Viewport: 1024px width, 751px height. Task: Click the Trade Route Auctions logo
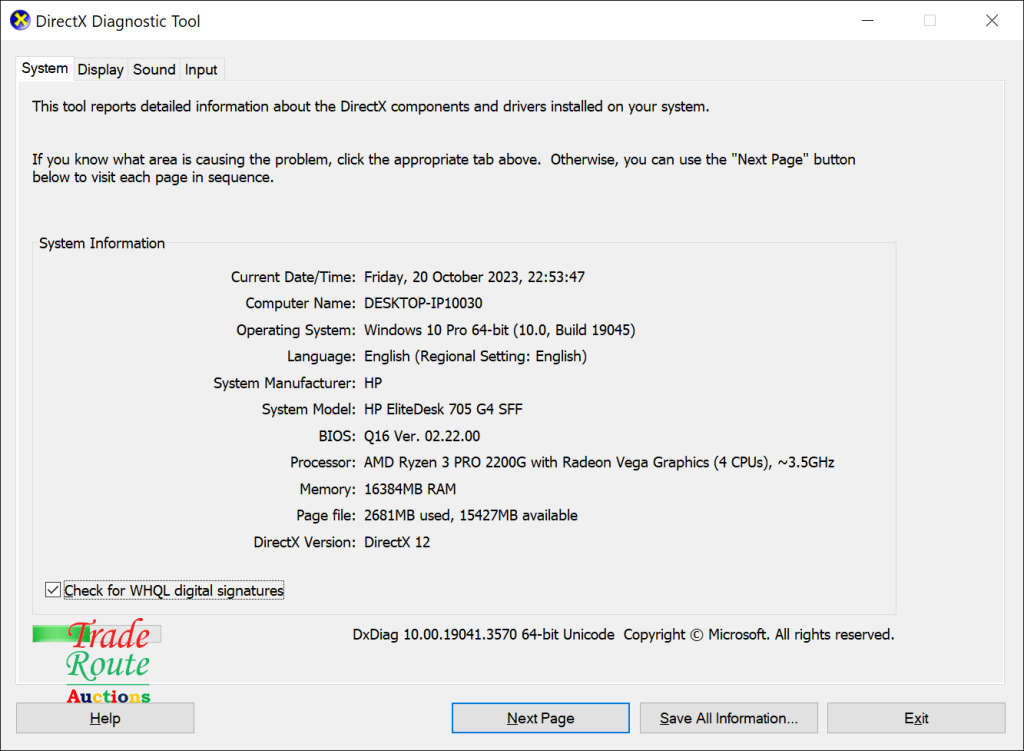pos(108,663)
